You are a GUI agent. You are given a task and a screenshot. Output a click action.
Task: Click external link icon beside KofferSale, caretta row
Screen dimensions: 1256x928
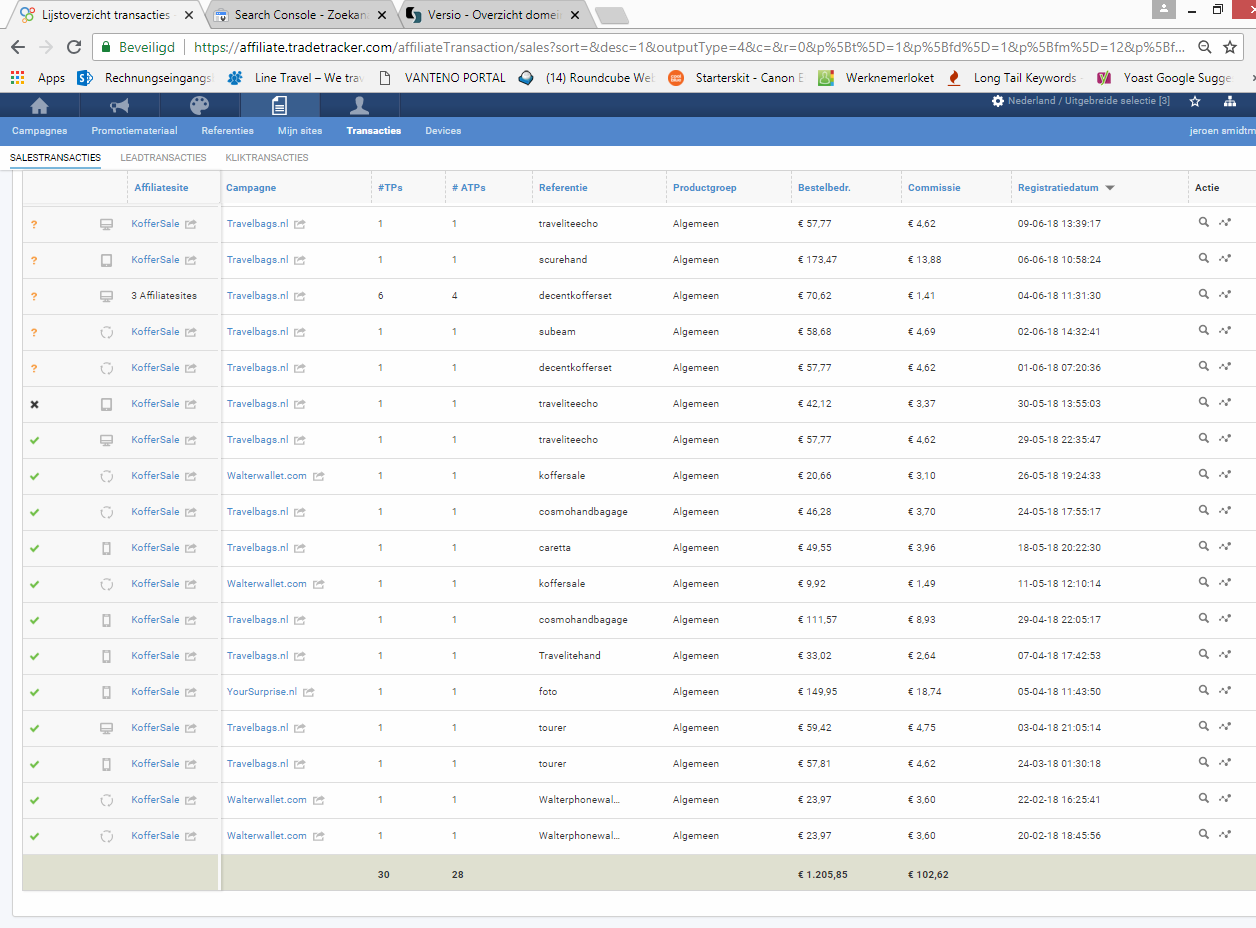coord(190,548)
